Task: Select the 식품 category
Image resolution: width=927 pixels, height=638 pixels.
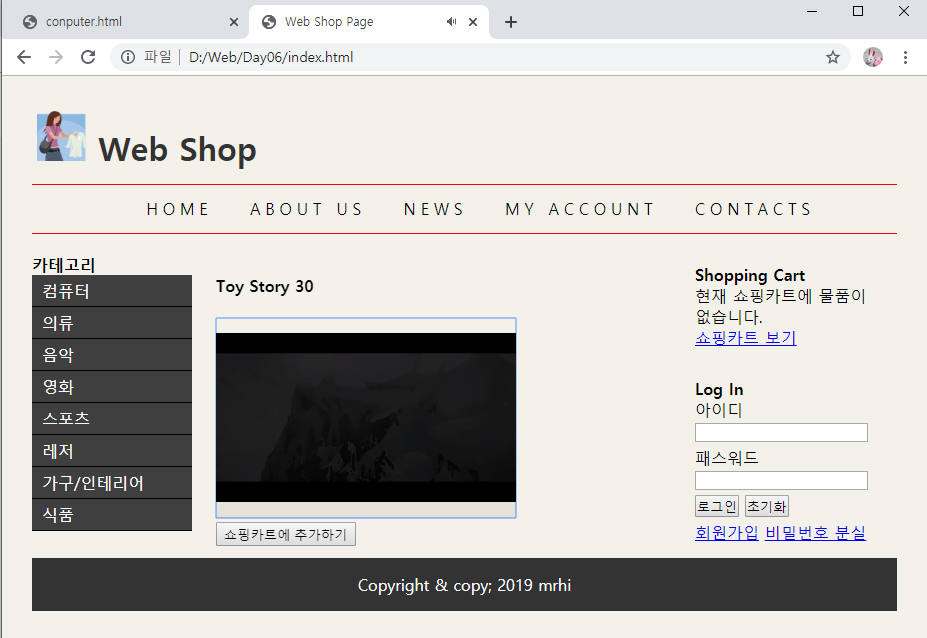Action: click(112, 514)
